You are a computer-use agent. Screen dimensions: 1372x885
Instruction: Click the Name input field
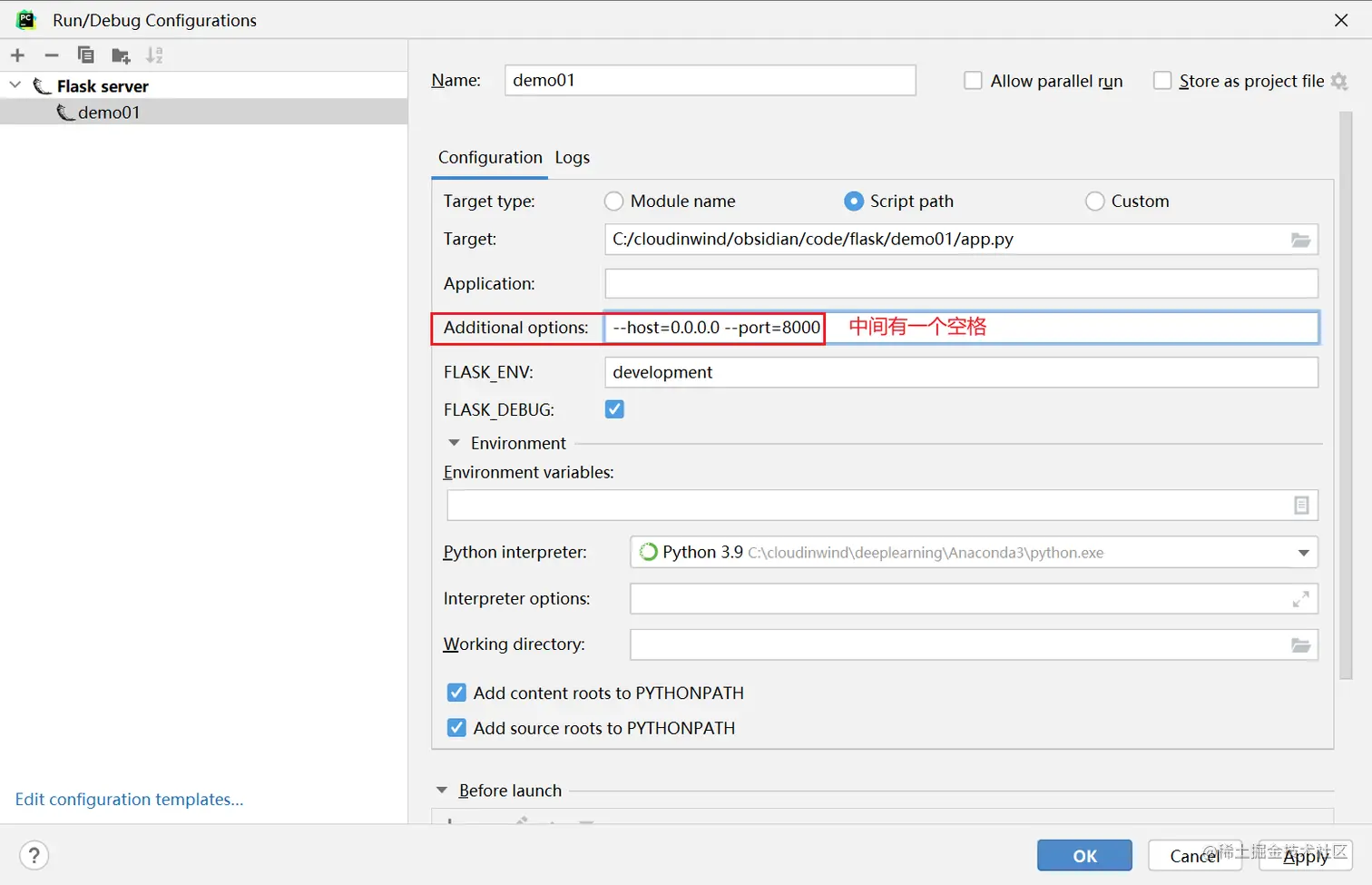(x=710, y=80)
